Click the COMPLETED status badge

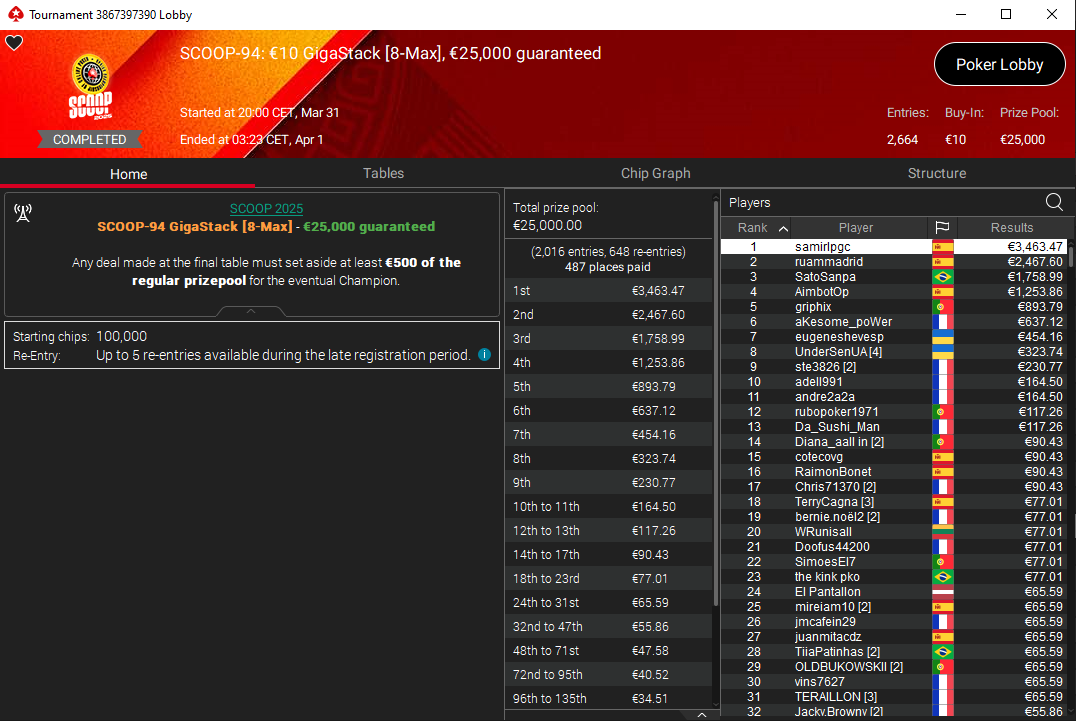[x=90, y=139]
